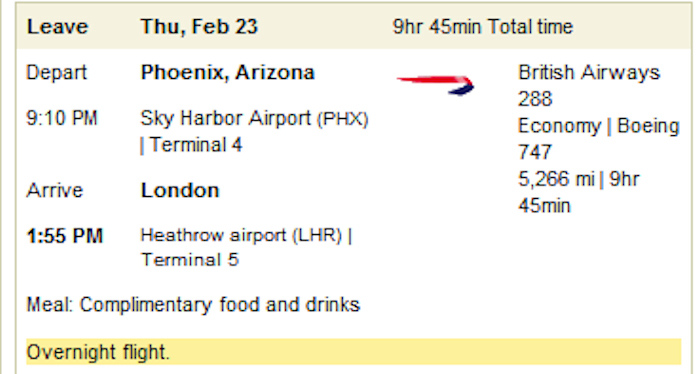Click the 1:55 PM arrival time
This screenshot has height=374, width=700.
coord(65,236)
